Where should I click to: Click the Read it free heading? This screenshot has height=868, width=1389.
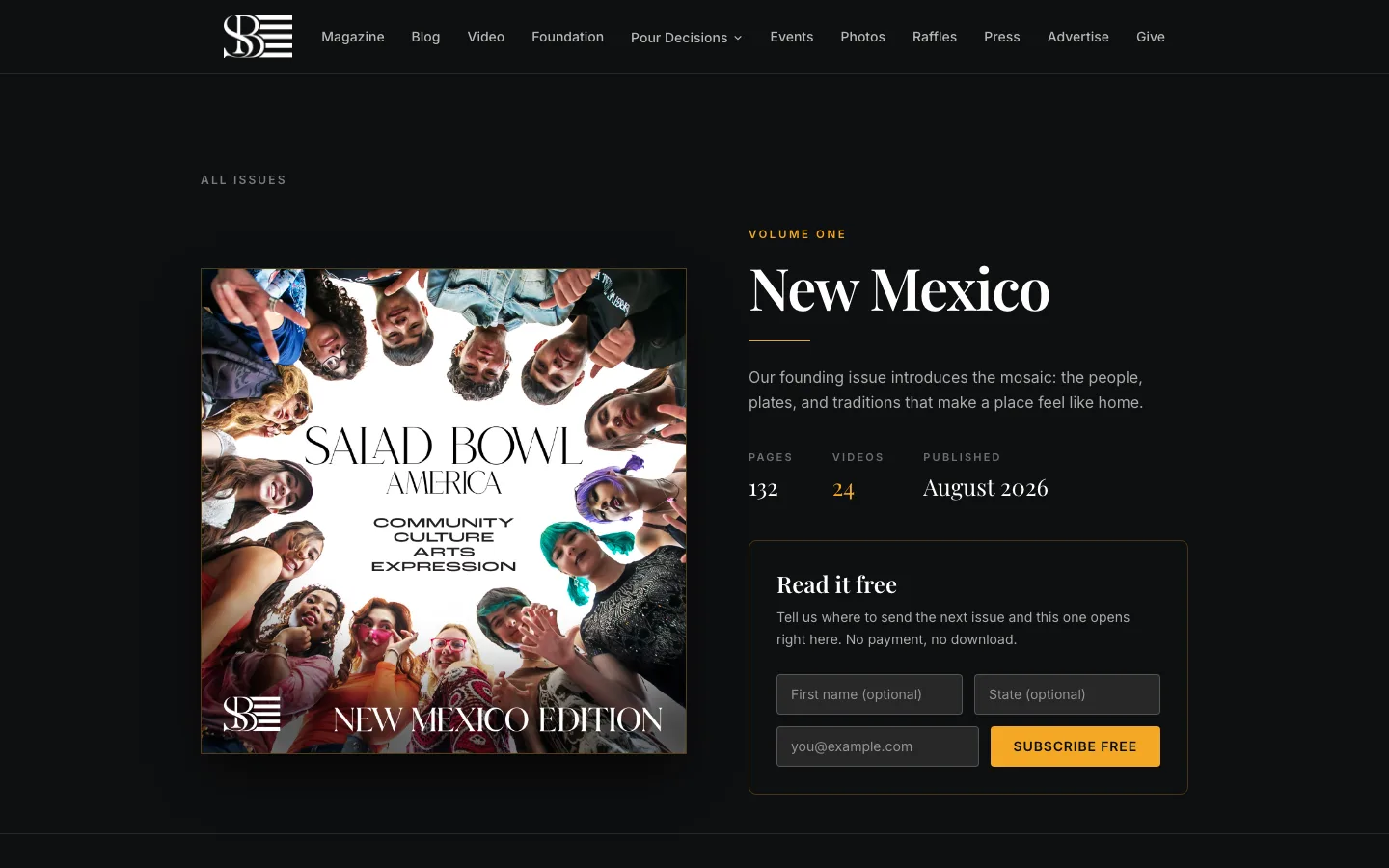[x=836, y=584]
